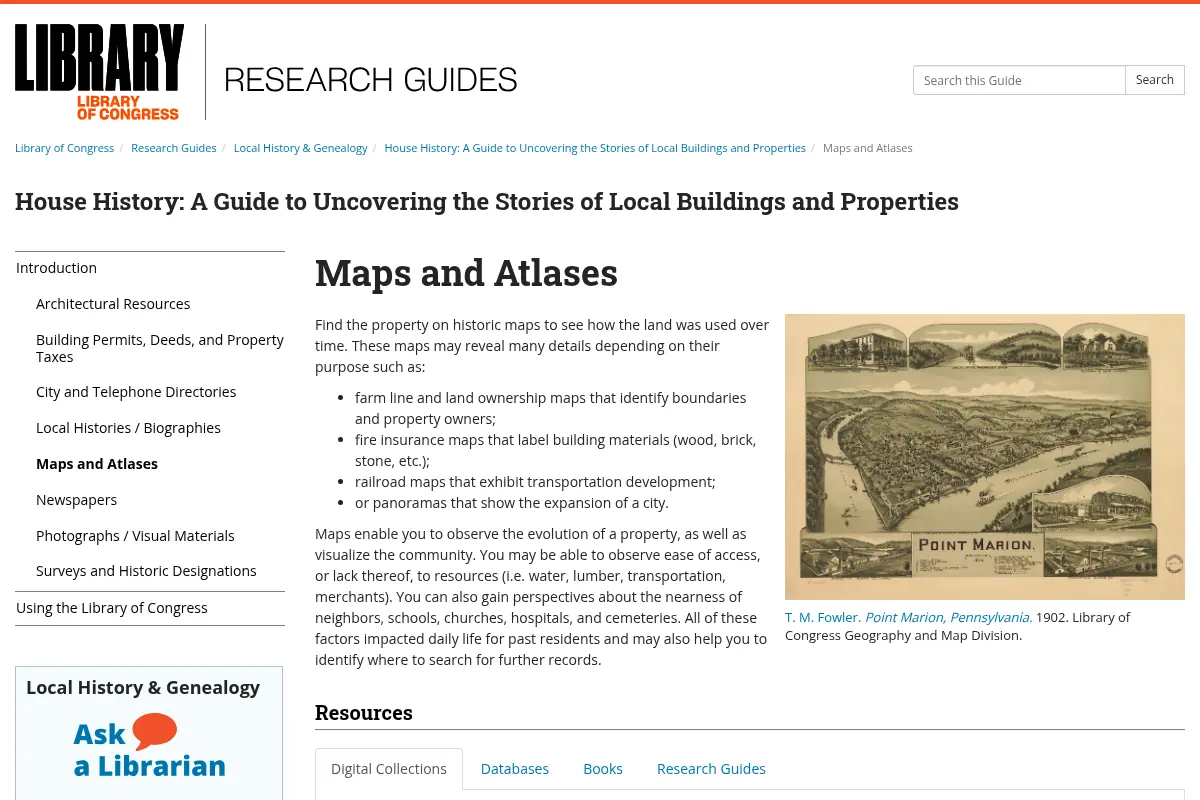Open Building Permits, Deeds, and Property Taxes

(160, 348)
